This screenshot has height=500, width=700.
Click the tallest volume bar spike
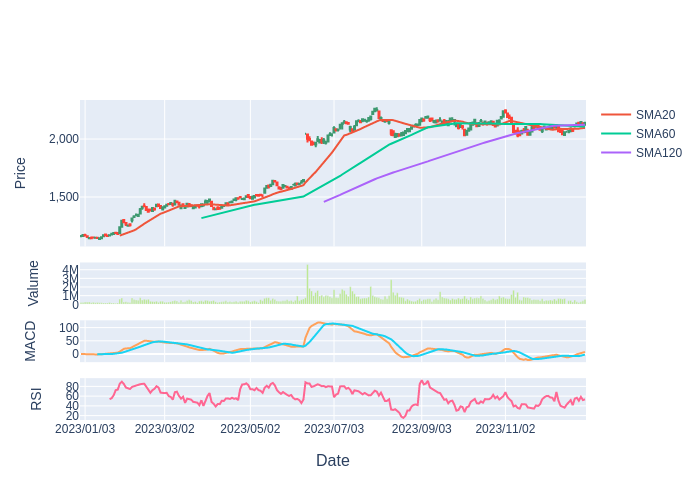coord(307,284)
